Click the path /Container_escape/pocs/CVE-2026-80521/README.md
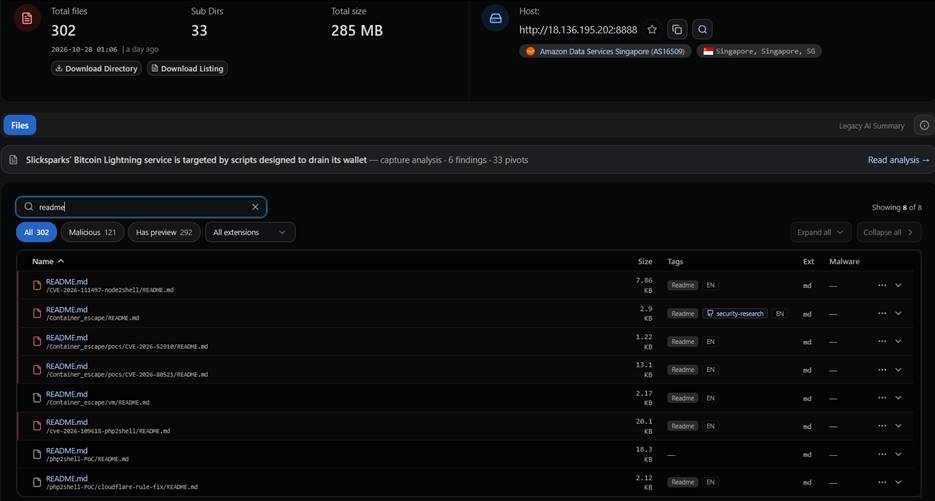 (127, 375)
